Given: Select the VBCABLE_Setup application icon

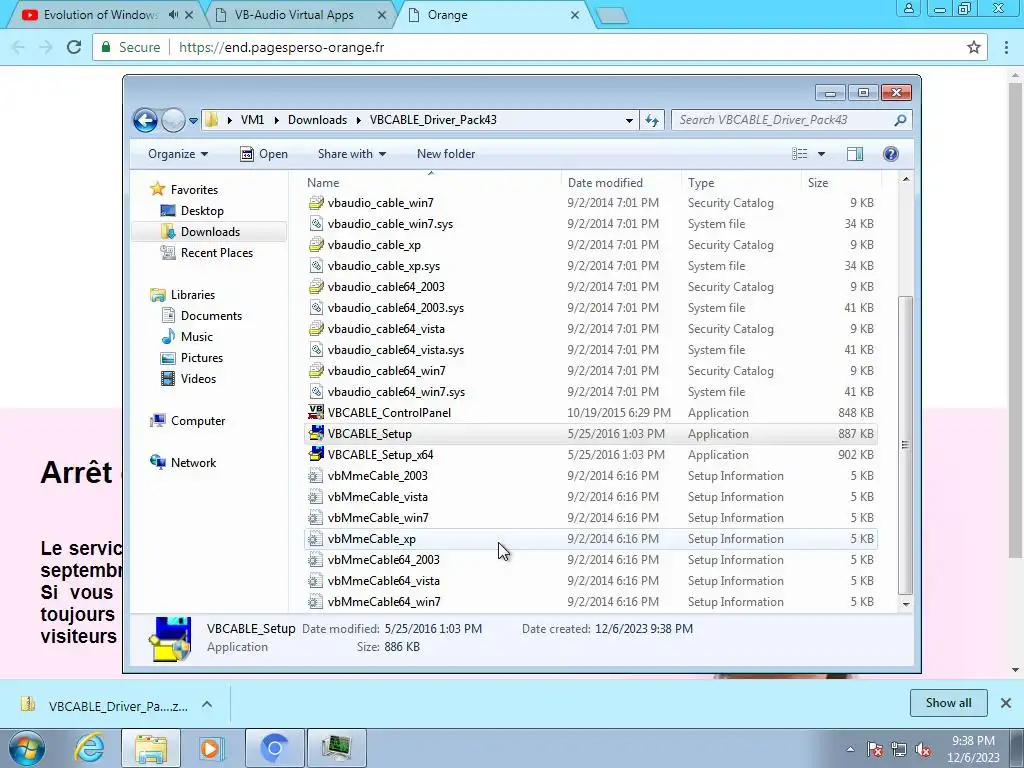Looking at the screenshot, I should click(x=316, y=434).
